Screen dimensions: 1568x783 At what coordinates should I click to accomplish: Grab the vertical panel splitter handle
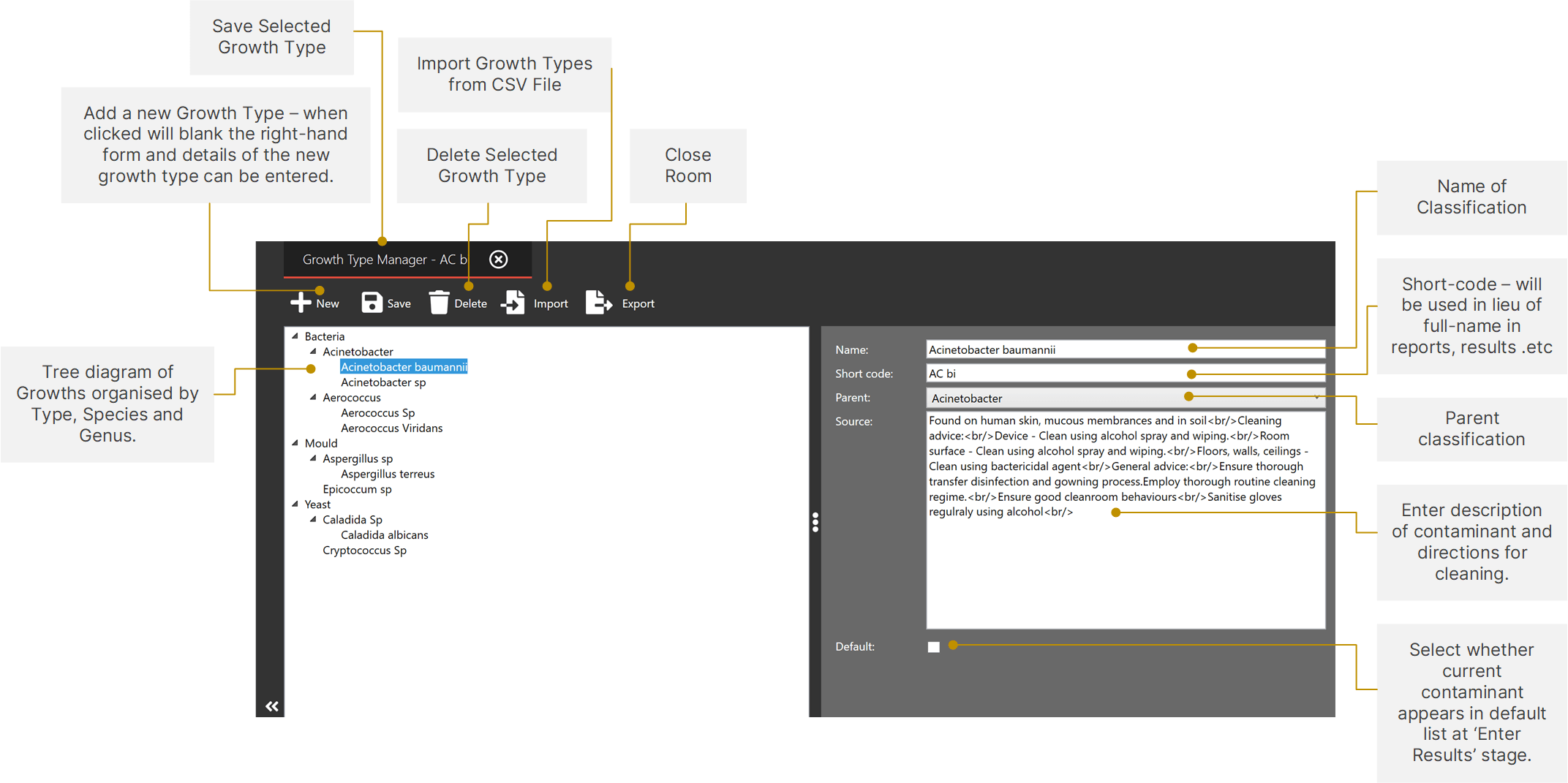coord(815,521)
